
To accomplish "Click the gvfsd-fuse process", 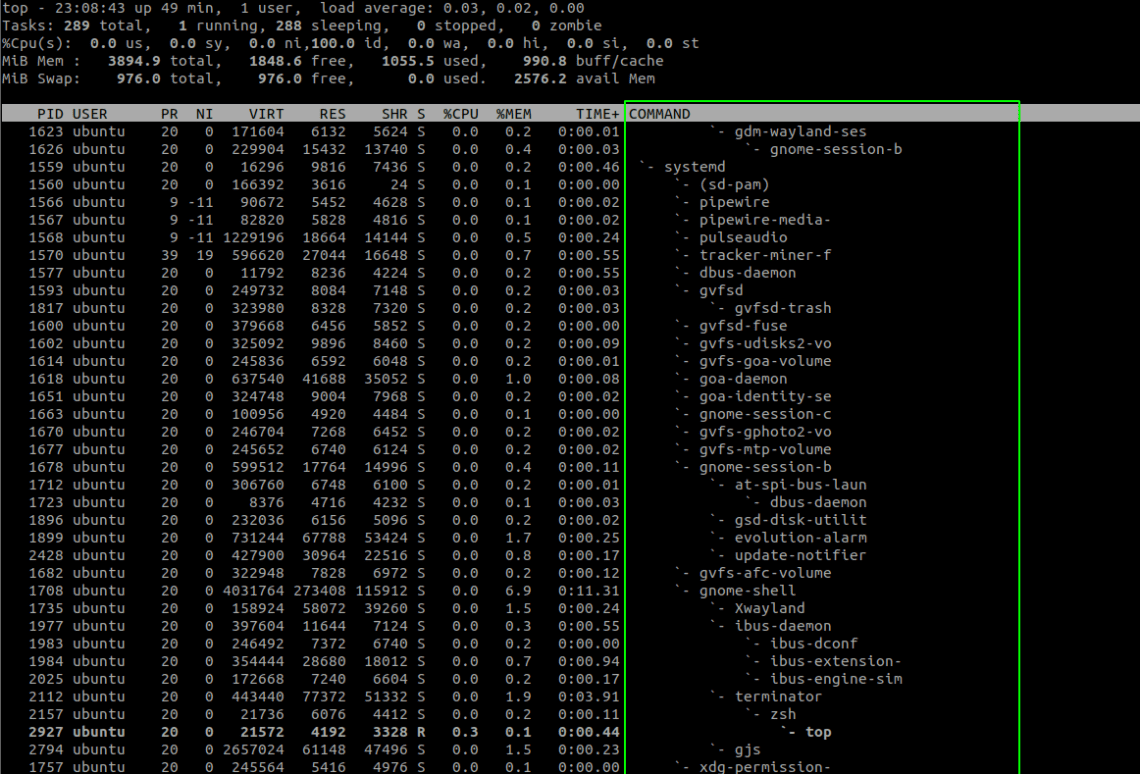I will coord(743,326).
